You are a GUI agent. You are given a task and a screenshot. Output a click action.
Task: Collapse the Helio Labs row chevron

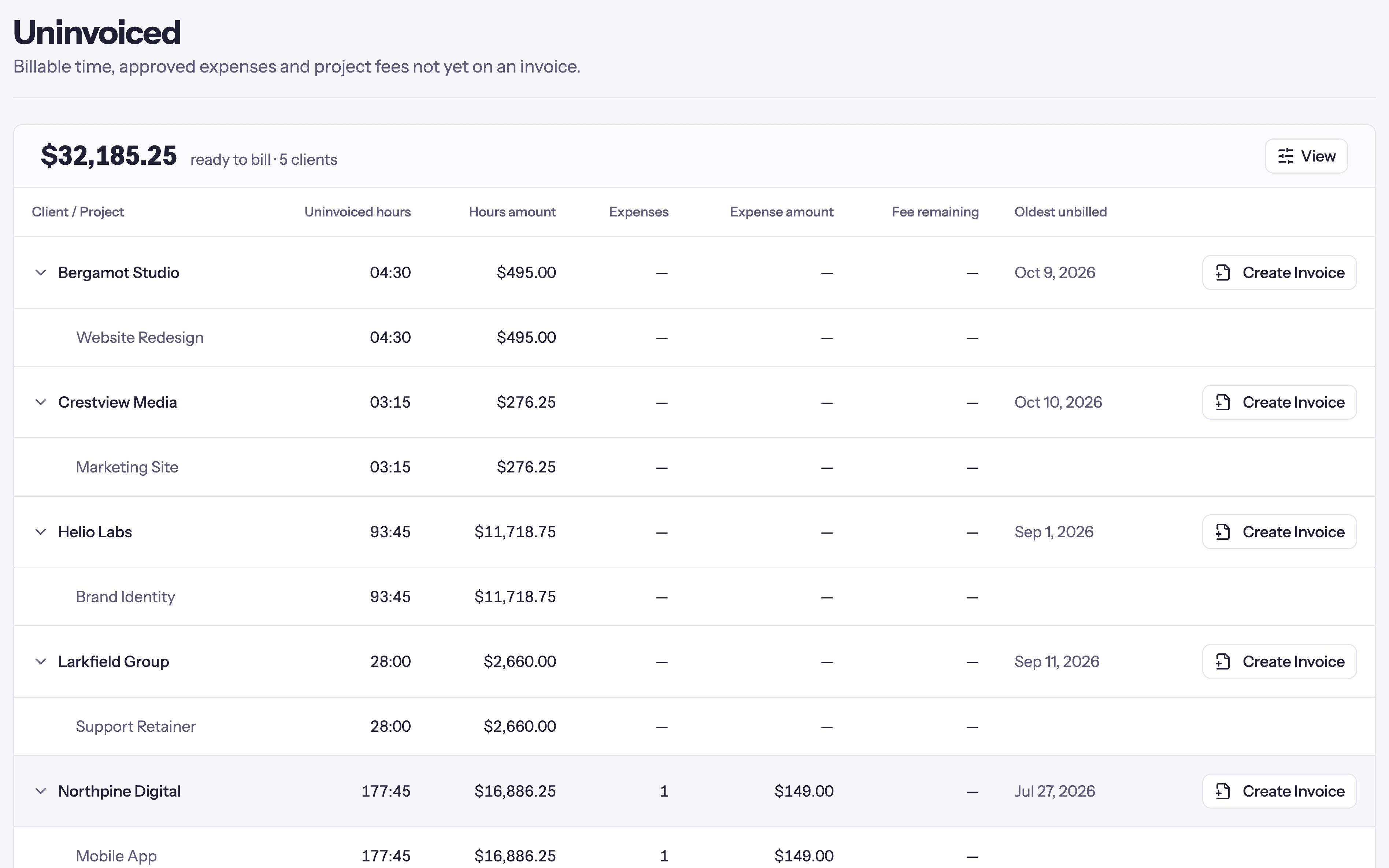click(x=40, y=532)
